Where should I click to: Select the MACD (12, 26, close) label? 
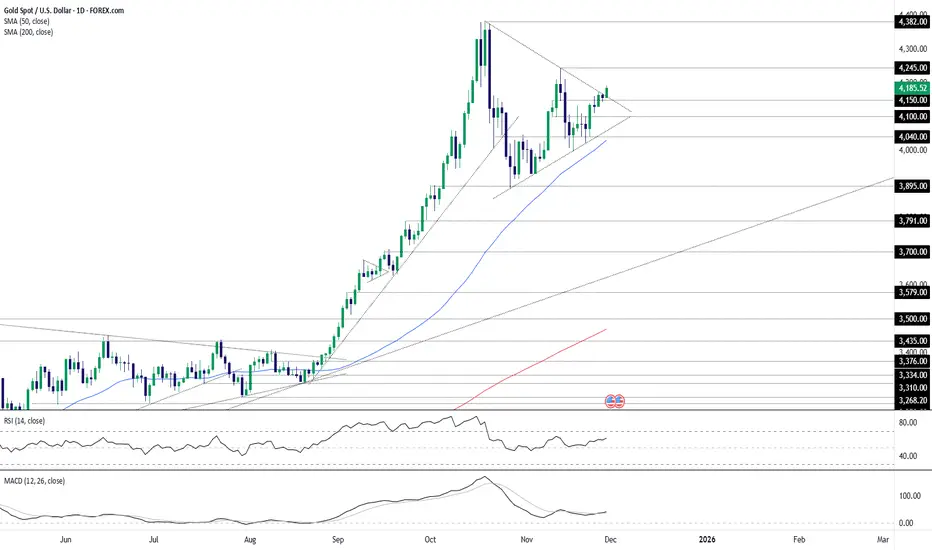click(34, 481)
